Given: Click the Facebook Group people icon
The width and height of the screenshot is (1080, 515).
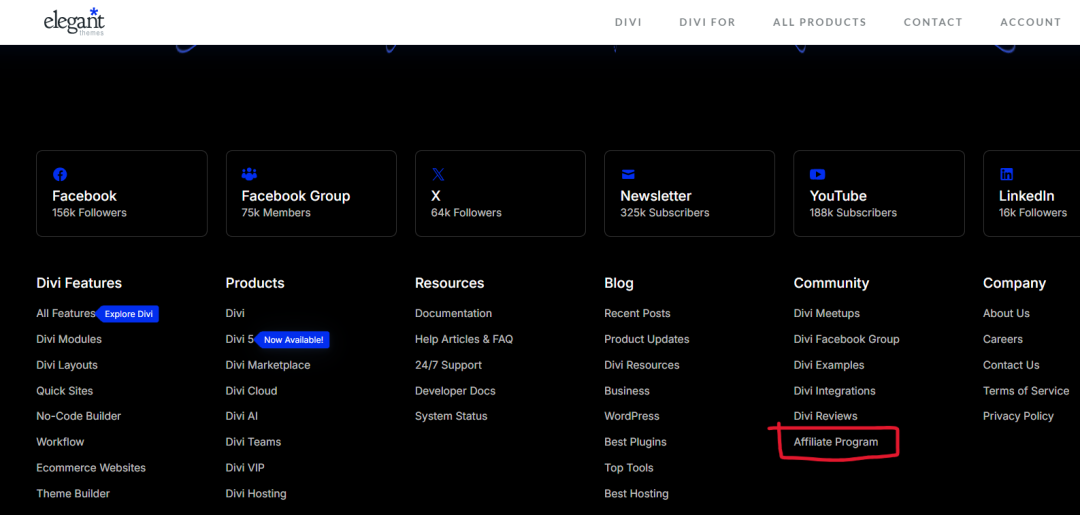Looking at the screenshot, I should pyautogui.click(x=249, y=174).
